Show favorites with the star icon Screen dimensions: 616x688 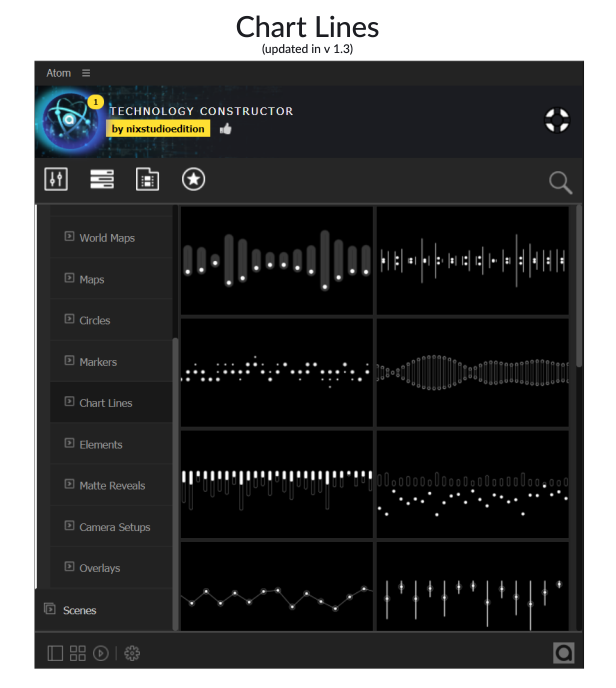193,180
